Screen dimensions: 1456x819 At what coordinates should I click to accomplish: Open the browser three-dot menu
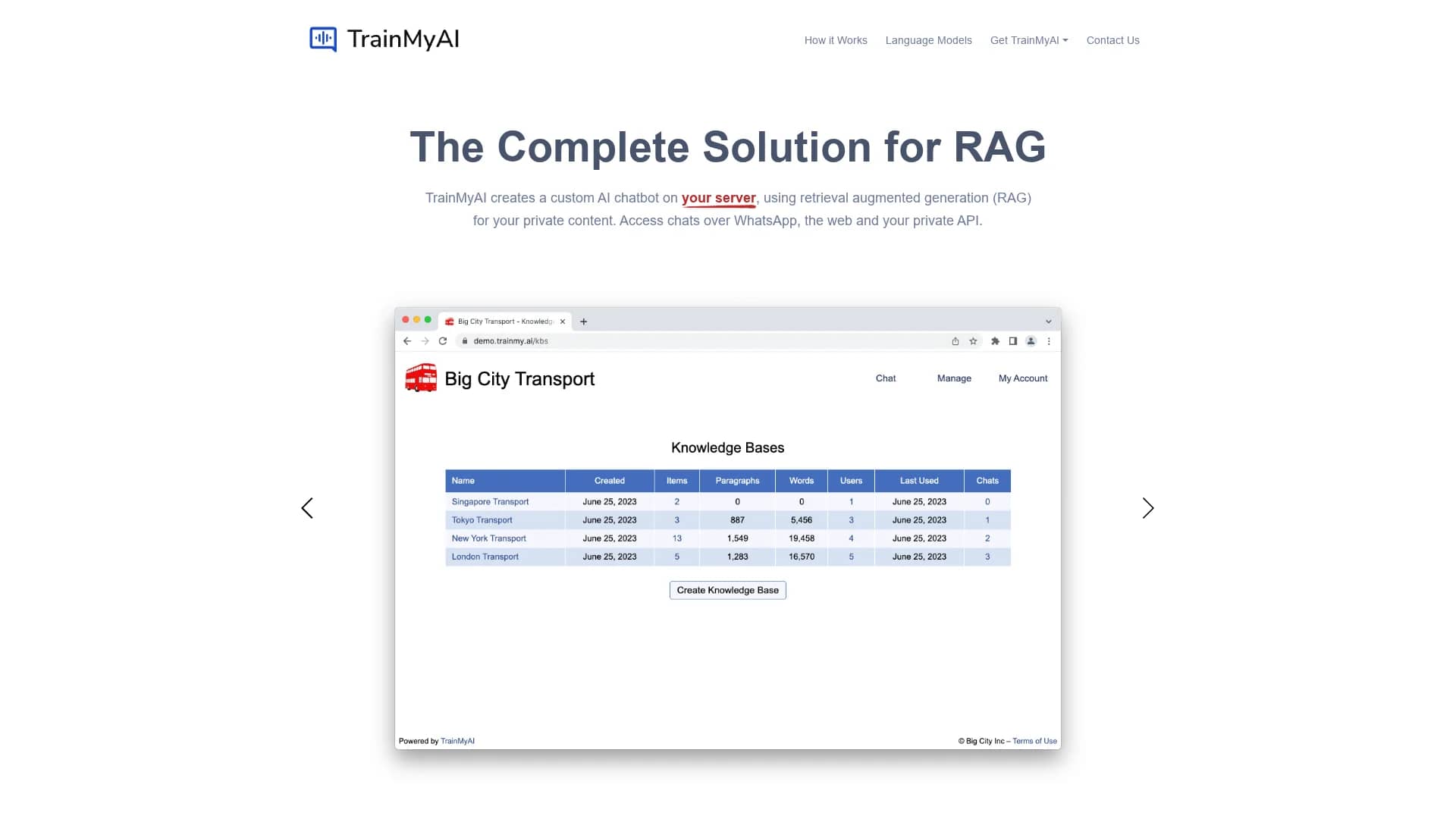[1049, 341]
